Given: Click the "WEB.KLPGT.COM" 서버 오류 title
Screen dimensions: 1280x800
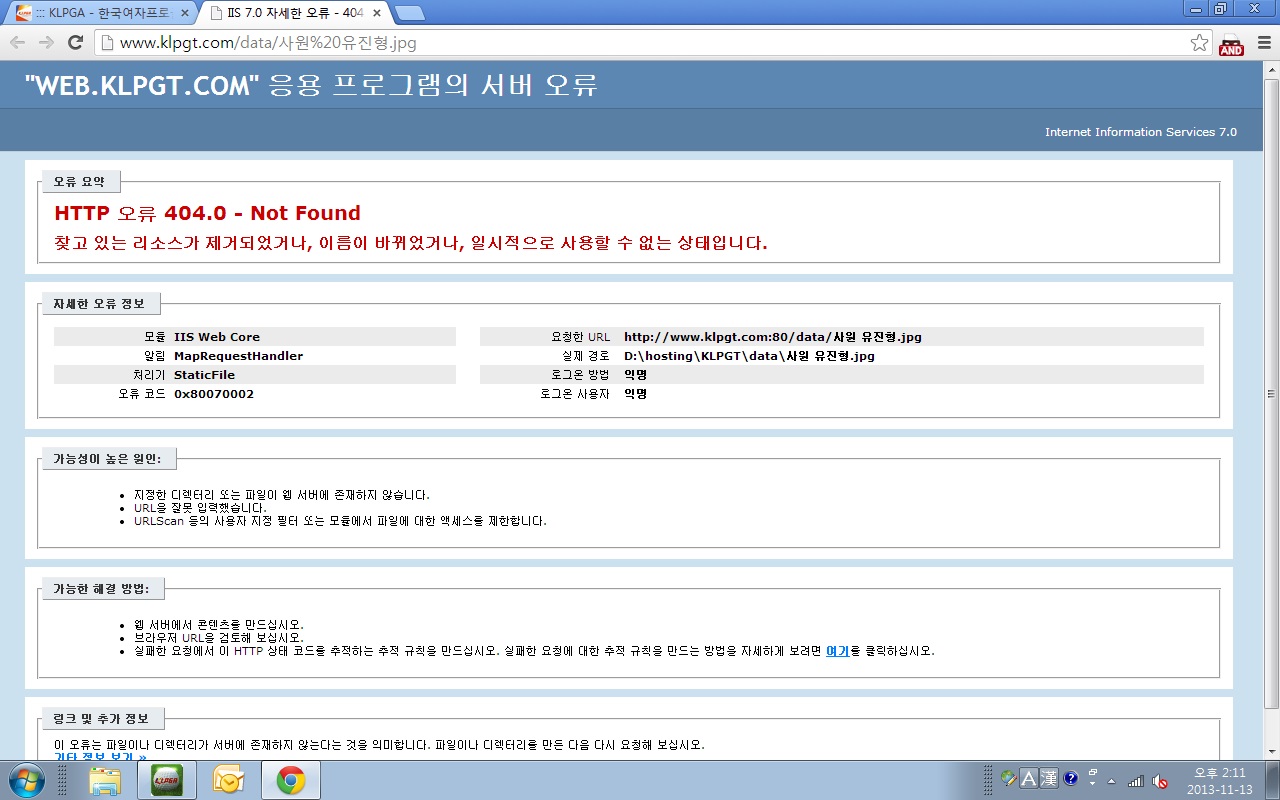Looking at the screenshot, I should [x=311, y=86].
